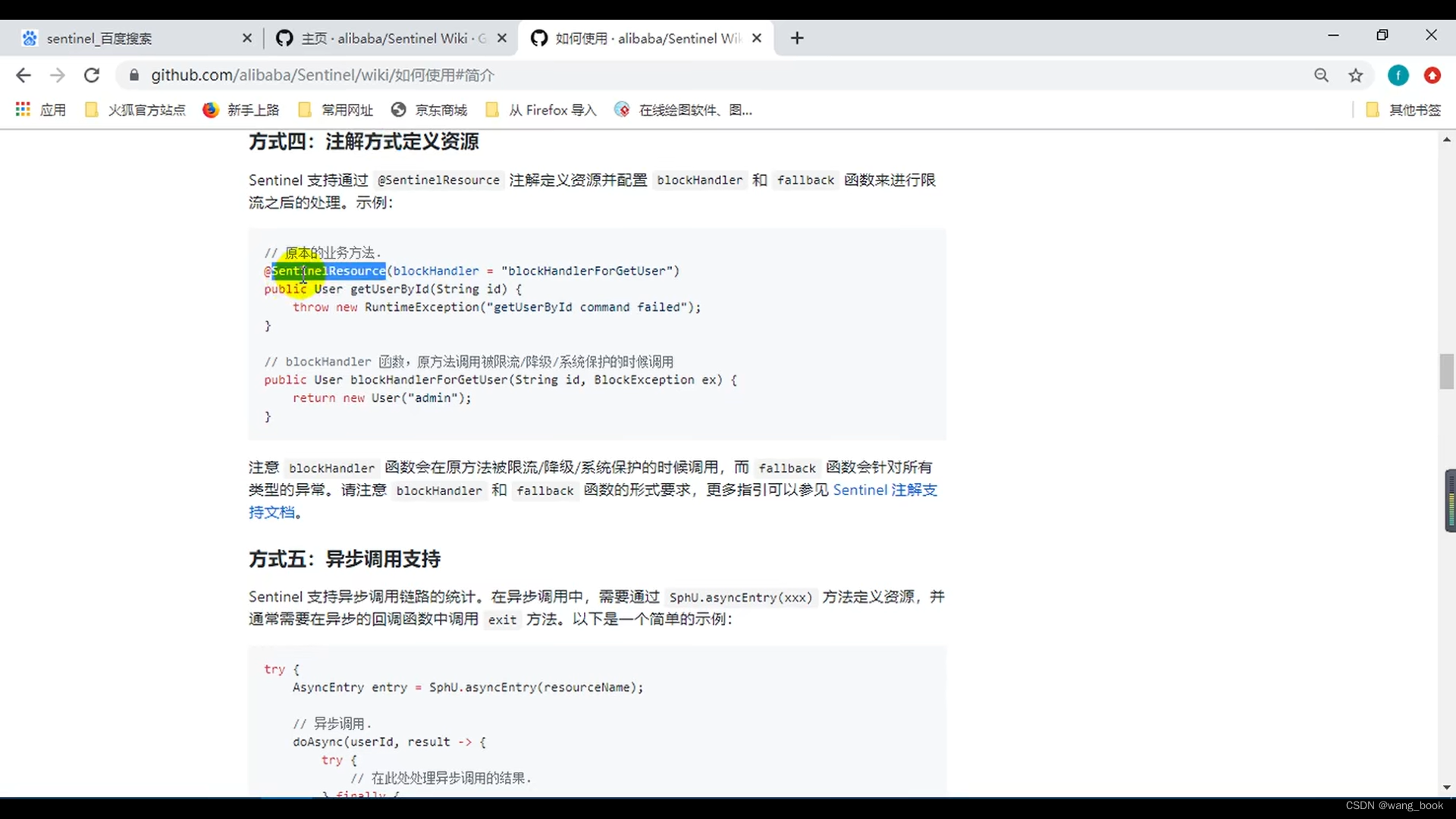This screenshot has height=819, width=1456.
Task: Click the comment // 在此处处理异步调用的结果.
Action: [441, 778]
